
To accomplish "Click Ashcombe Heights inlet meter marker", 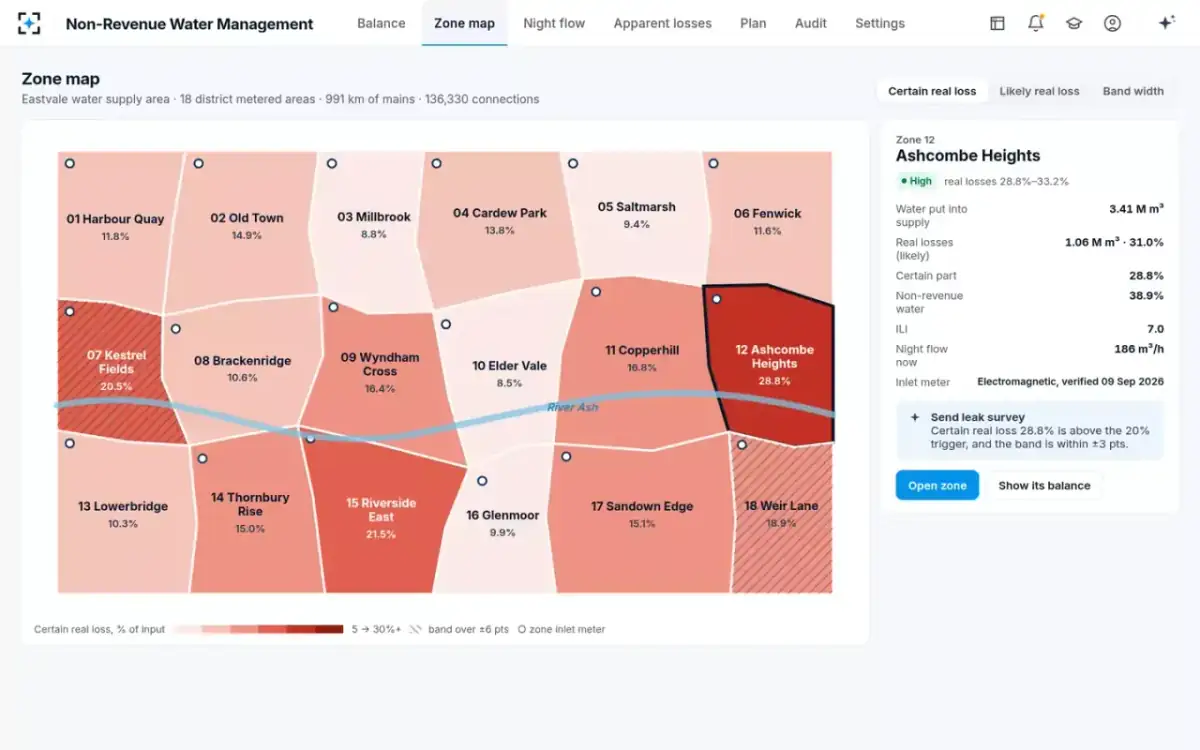I will 717,298.
